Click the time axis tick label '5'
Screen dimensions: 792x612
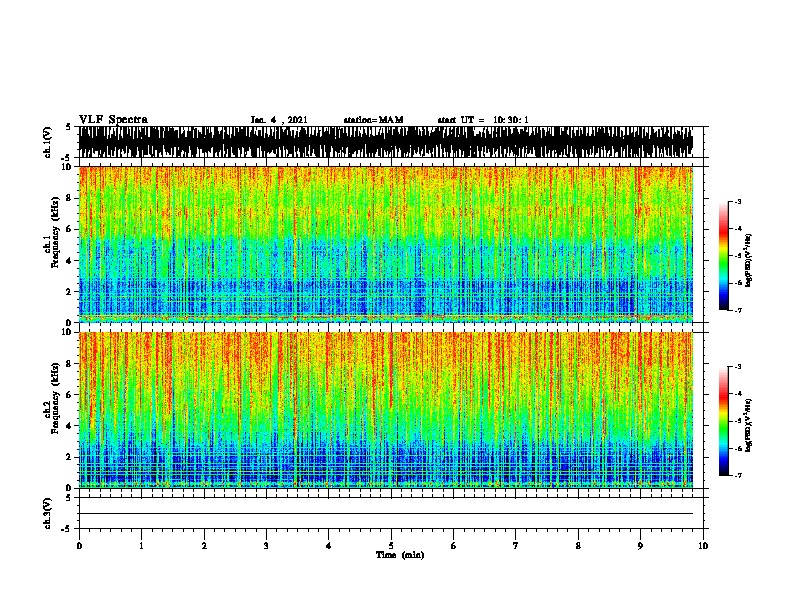(x=391, y=546)
